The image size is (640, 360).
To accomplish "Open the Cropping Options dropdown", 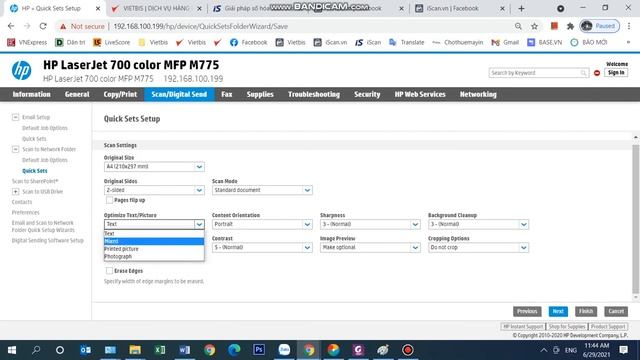I will point(478,247).
